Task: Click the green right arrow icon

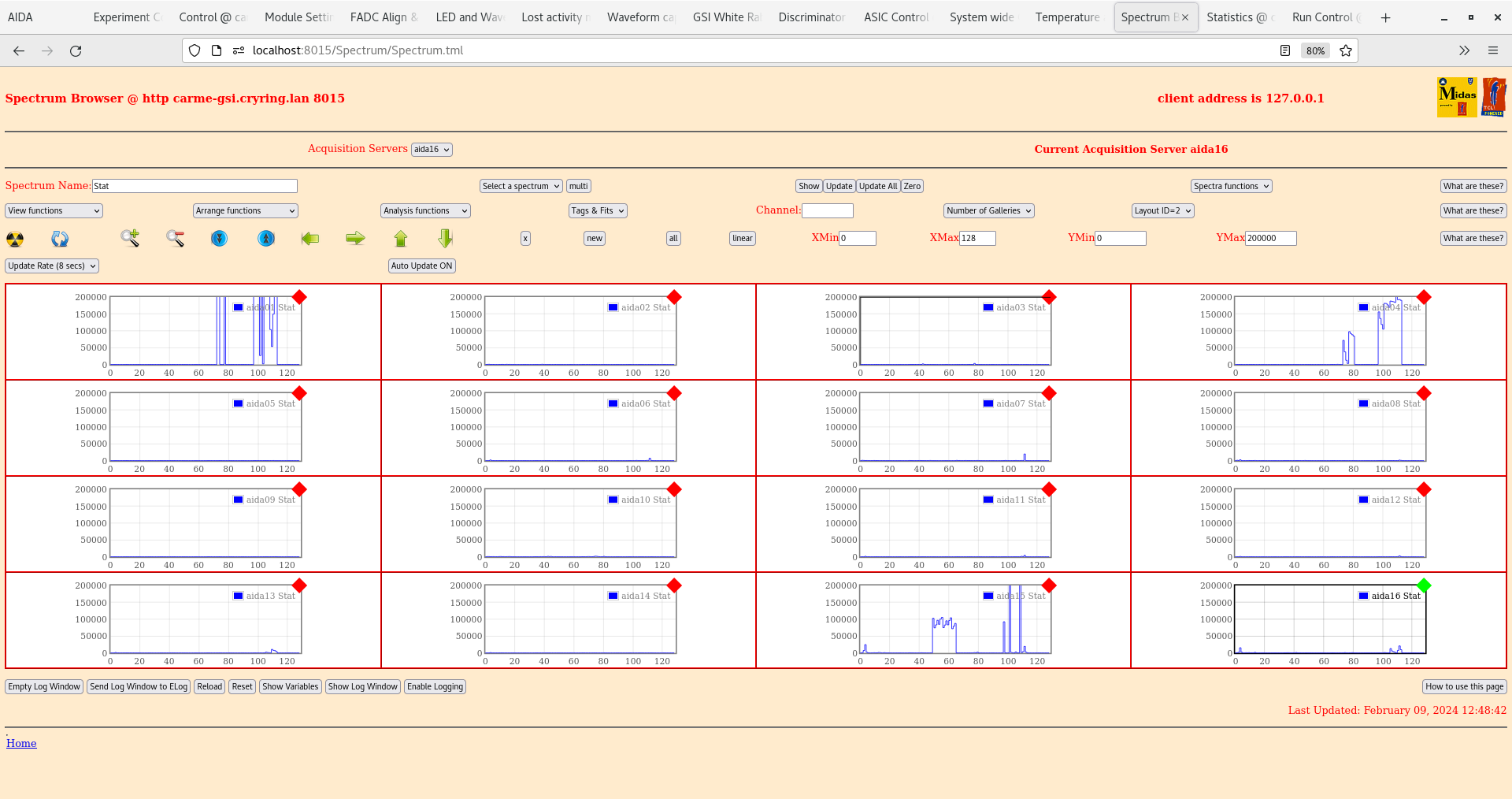Action: [355, 238]
